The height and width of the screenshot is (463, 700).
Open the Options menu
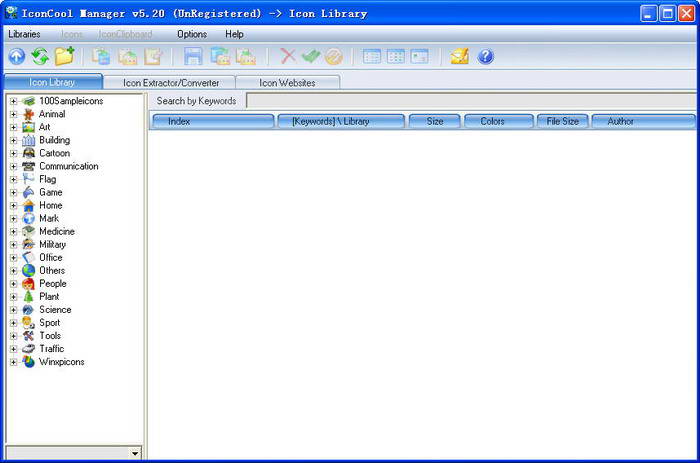192,34
